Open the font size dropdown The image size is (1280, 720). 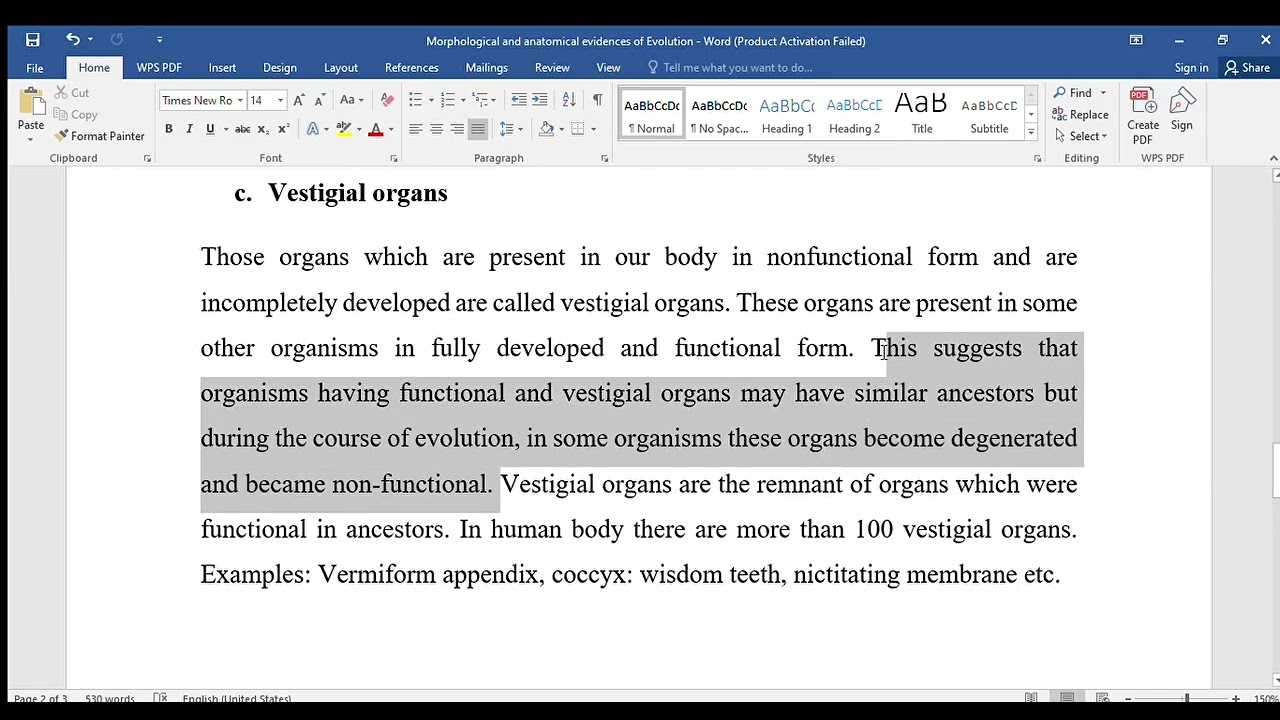280,100
